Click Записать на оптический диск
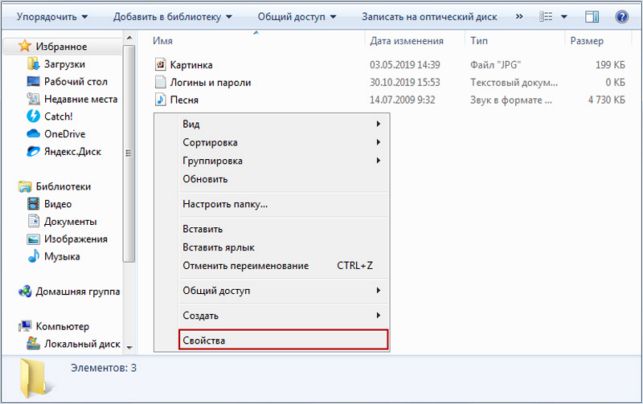This screenshot has height=404, width=643. (x=429, y=17)
